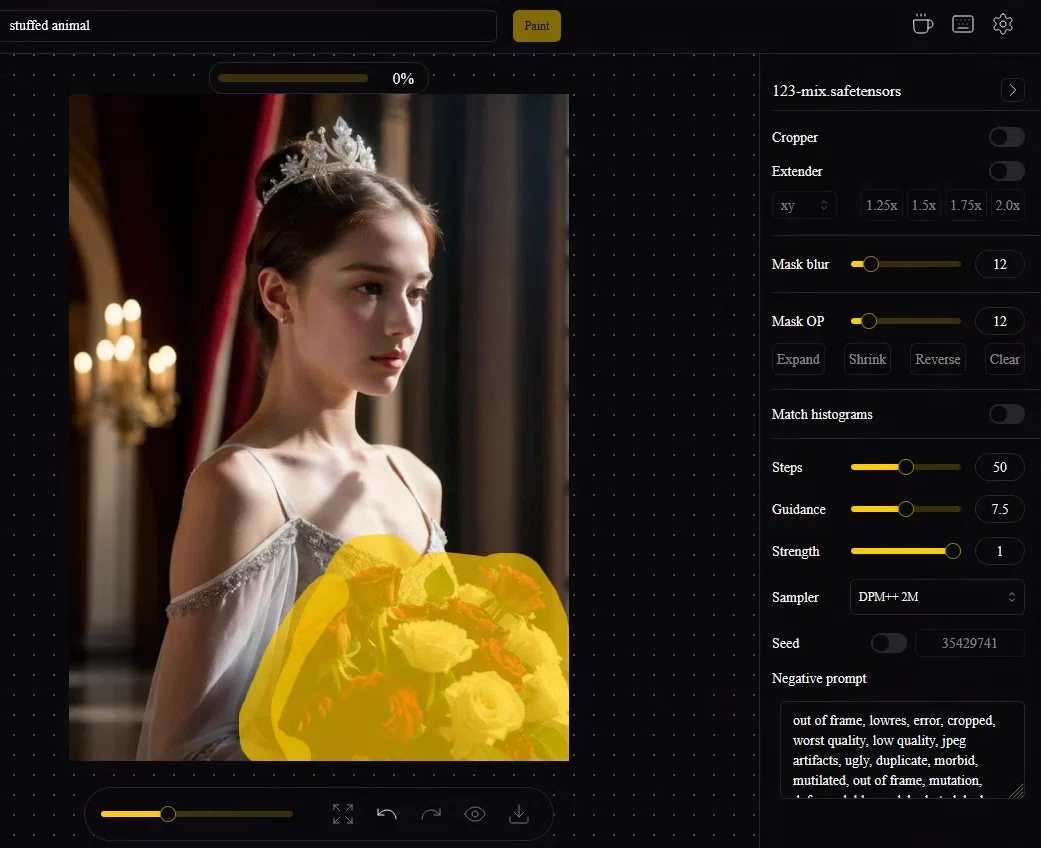The height and width of the screenshot is (848, 1041).
Task: Click the Paint button
Action: [536, 26]
